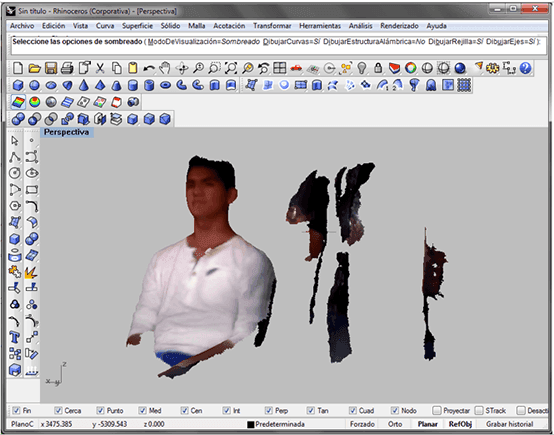Open the gear Options icon

(493, 68)
